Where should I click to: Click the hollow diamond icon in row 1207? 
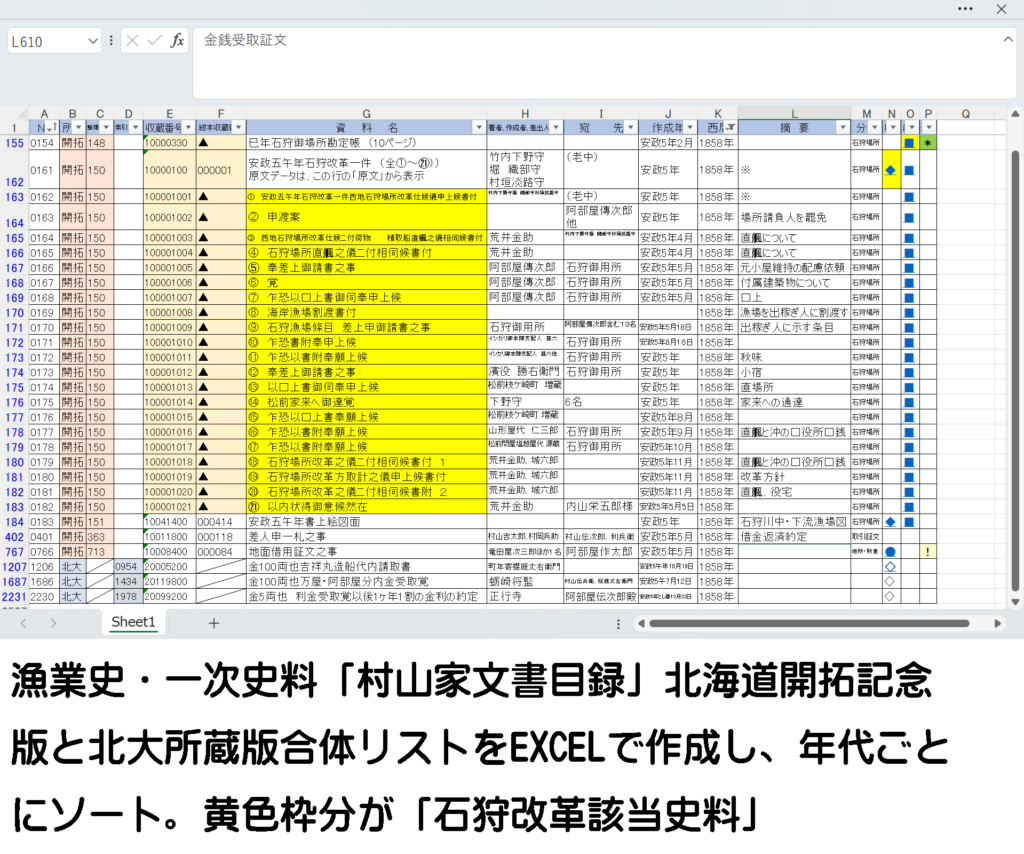[x=889, y=567]
